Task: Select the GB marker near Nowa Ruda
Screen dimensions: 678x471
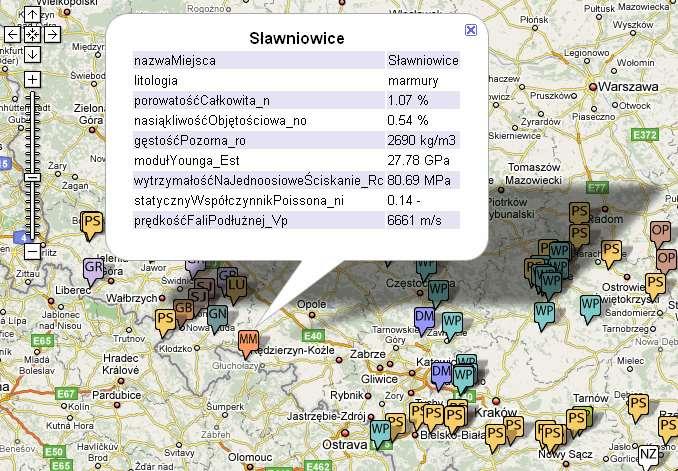Action: [x=183, y=311]
